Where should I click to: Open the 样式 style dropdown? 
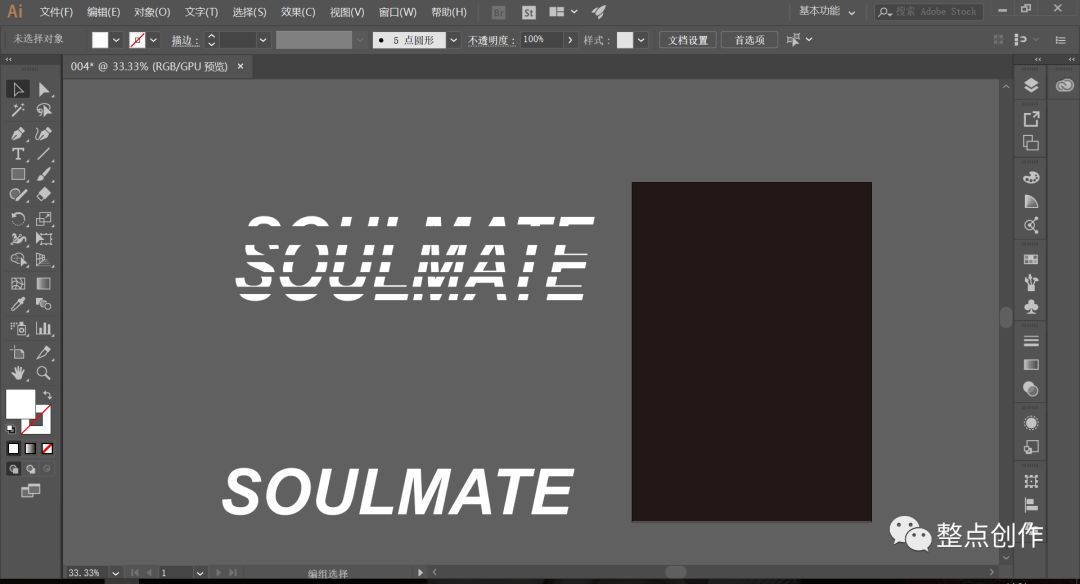(x=641, y=40)
